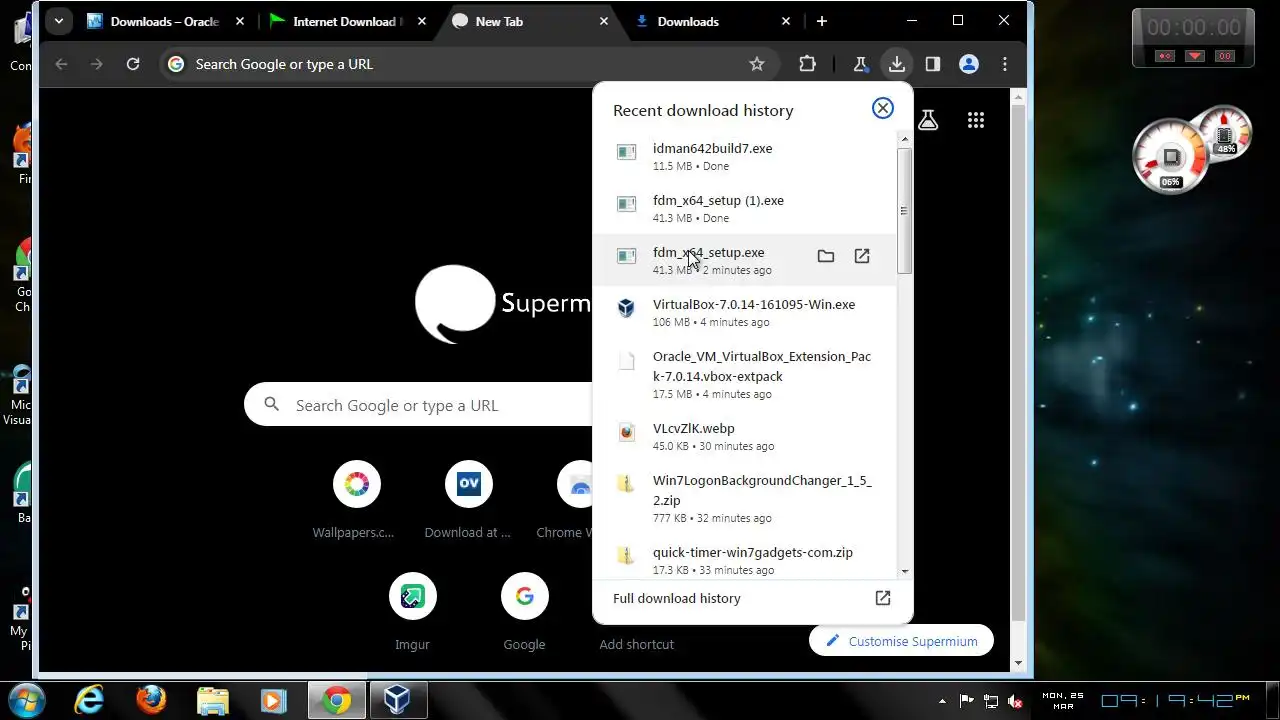Open the Windows Start menu orb
This screenshot has width=1280, height=720.
(x=27, y=700)
